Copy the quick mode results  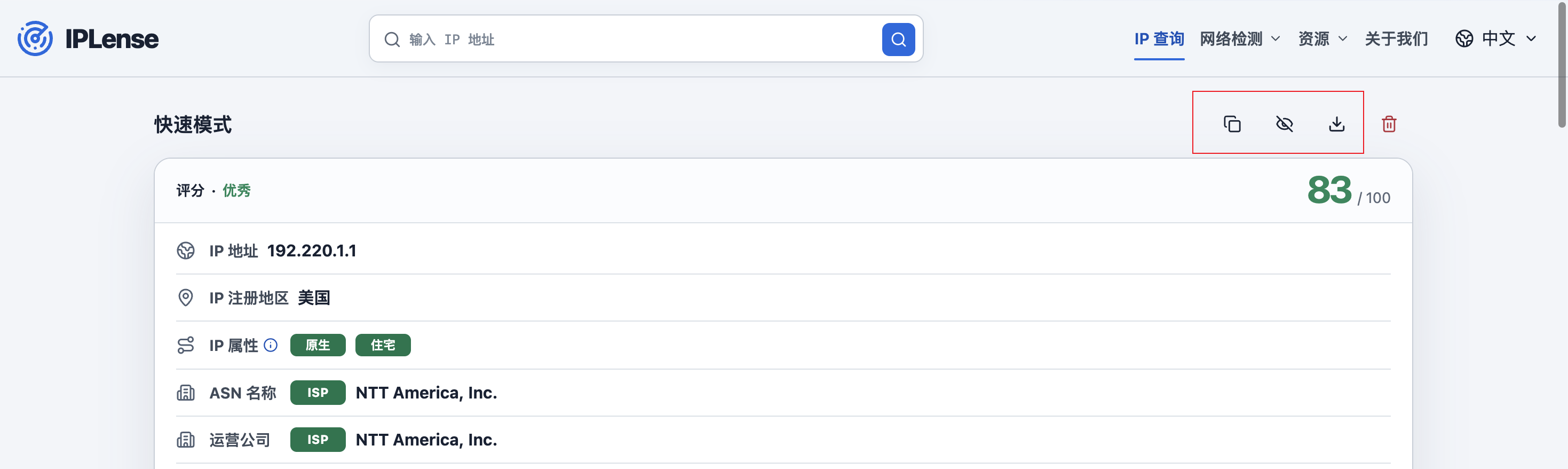click(1231, 124)
